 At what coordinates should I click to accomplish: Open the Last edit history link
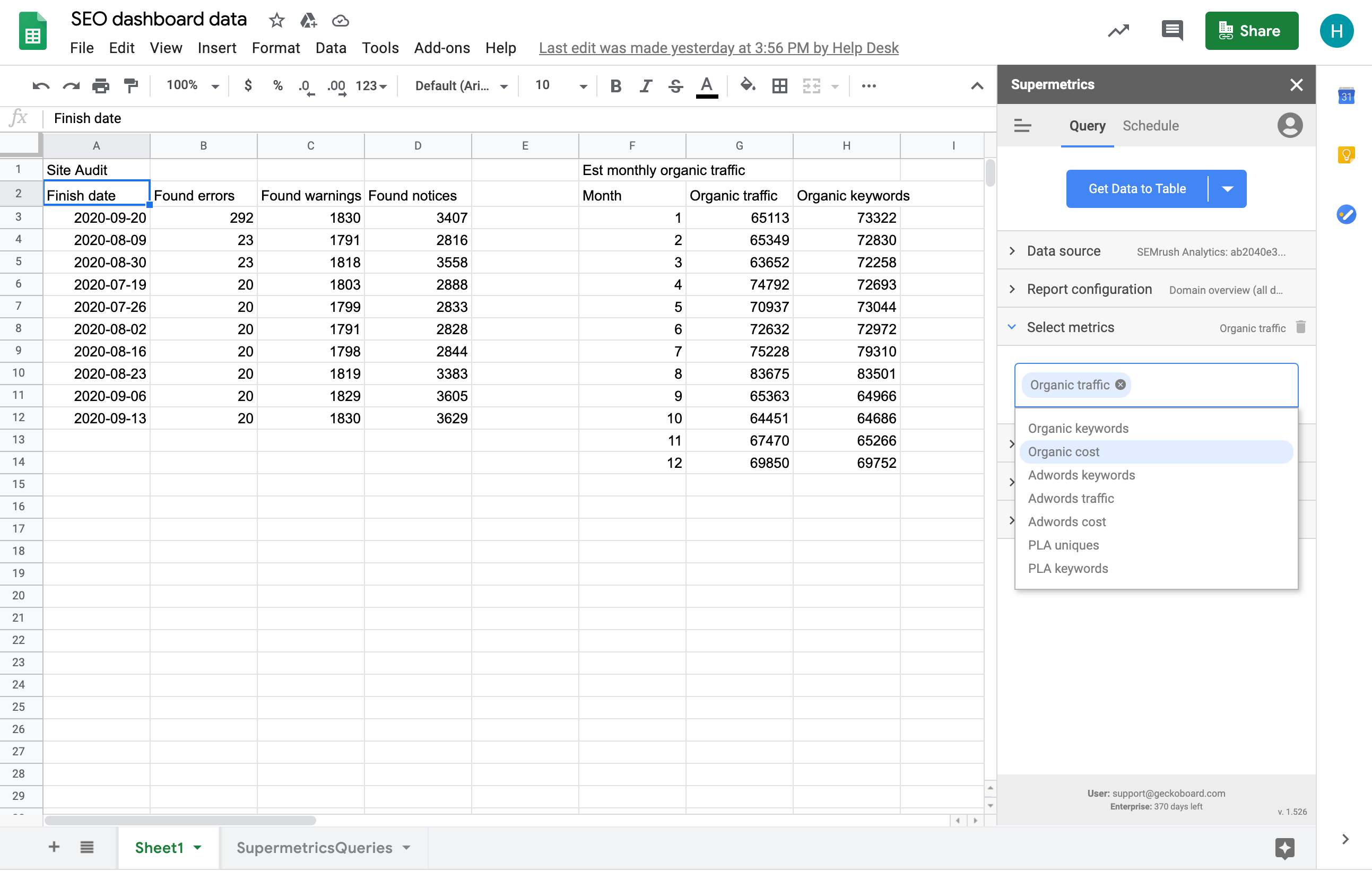coord(718,48)
